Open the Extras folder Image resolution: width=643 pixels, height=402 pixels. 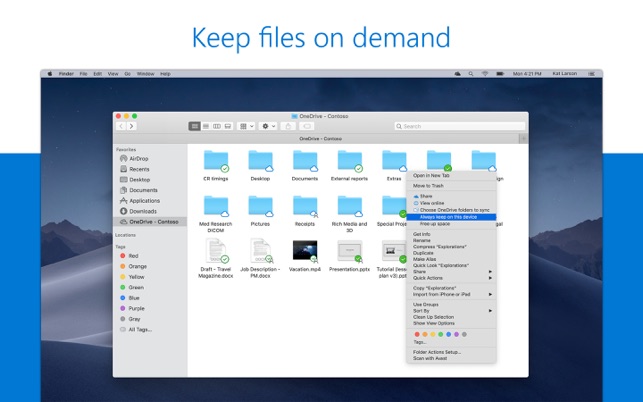click(x=394, y=161)
